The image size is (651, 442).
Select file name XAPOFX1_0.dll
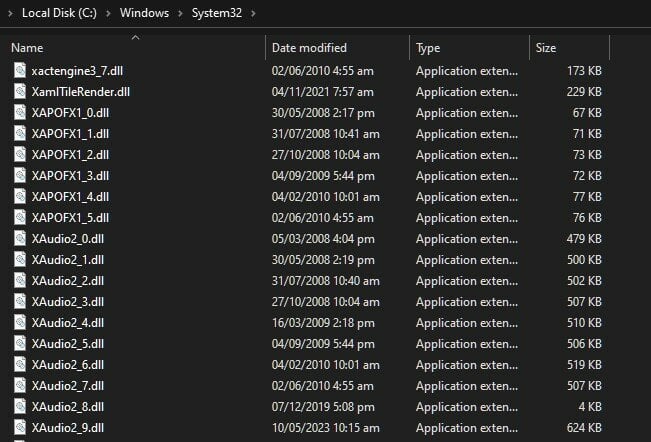click(x=70, y=112)
